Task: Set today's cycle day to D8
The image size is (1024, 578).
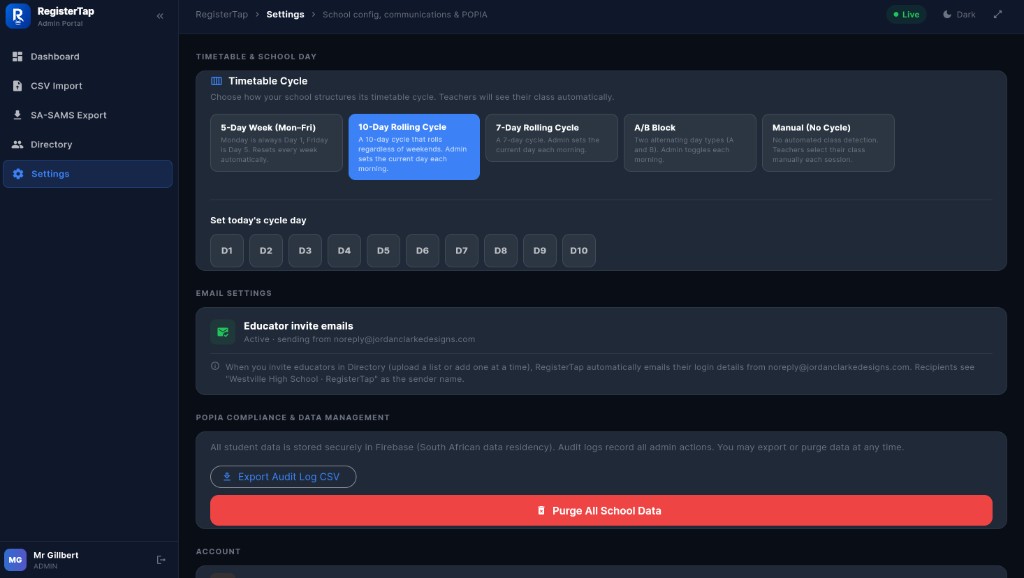Action: click(501, 251)
